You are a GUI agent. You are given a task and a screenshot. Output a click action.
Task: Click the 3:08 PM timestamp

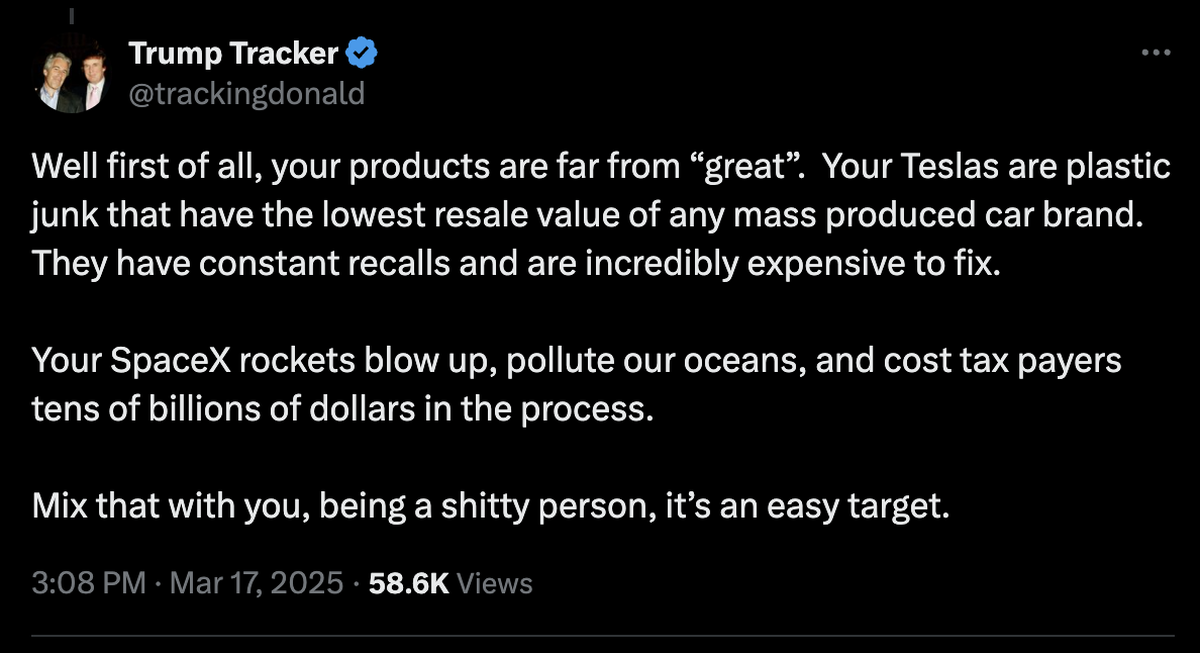(90, 583)
